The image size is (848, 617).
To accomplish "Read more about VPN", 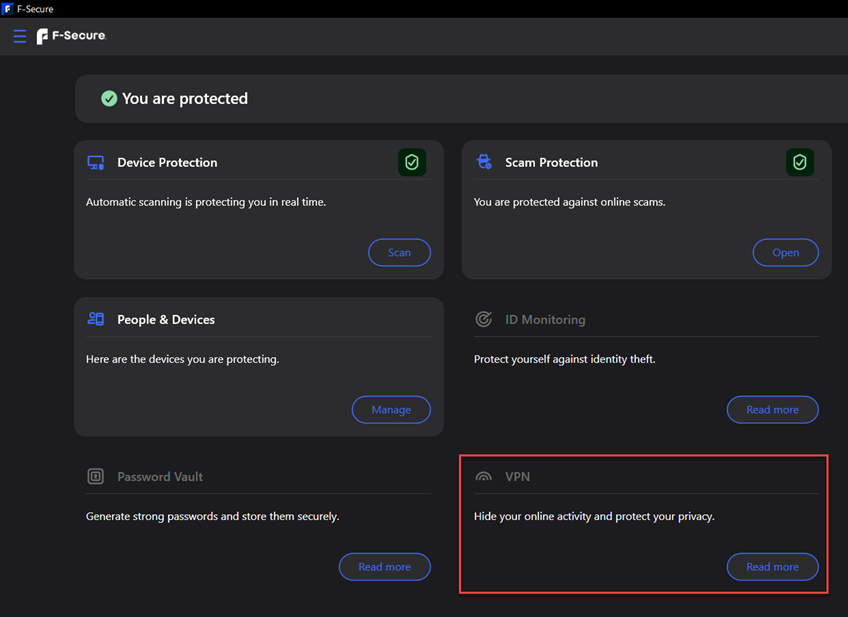I will click(x=772, y=567).
